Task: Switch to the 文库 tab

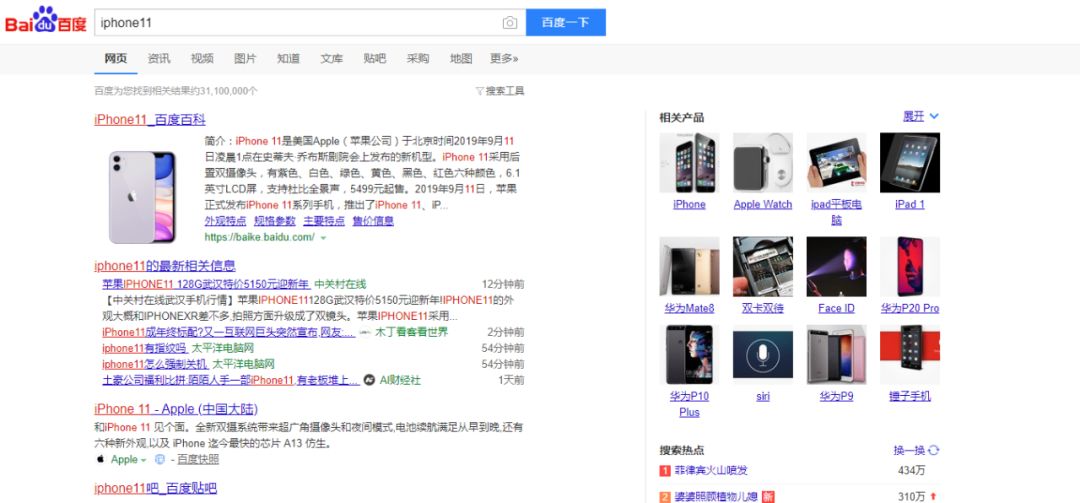Action: [331, 59]
